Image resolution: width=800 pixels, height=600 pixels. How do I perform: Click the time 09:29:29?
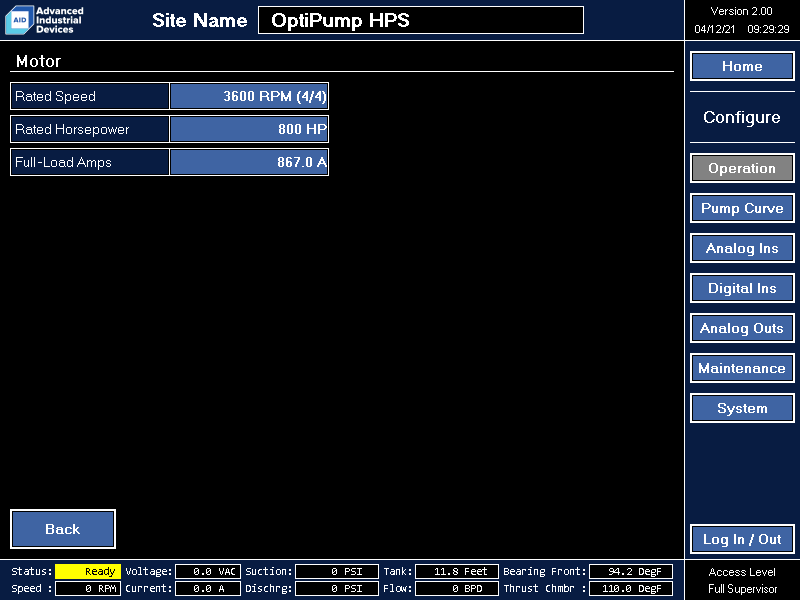pyautogui.click(x=768, y=29)
